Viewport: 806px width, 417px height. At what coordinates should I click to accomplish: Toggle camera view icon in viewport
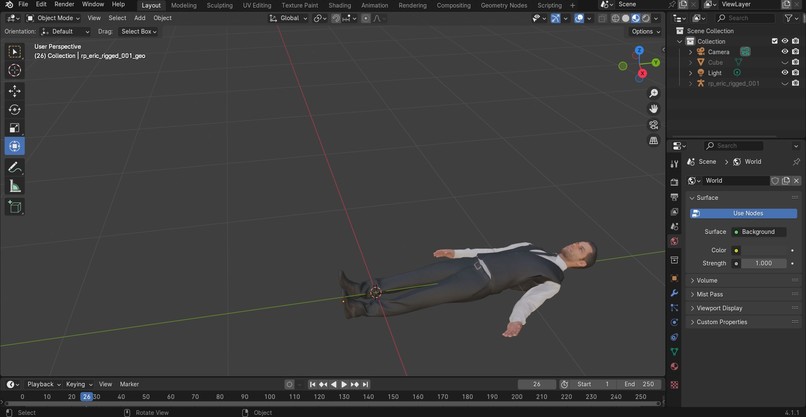[653, 125]
